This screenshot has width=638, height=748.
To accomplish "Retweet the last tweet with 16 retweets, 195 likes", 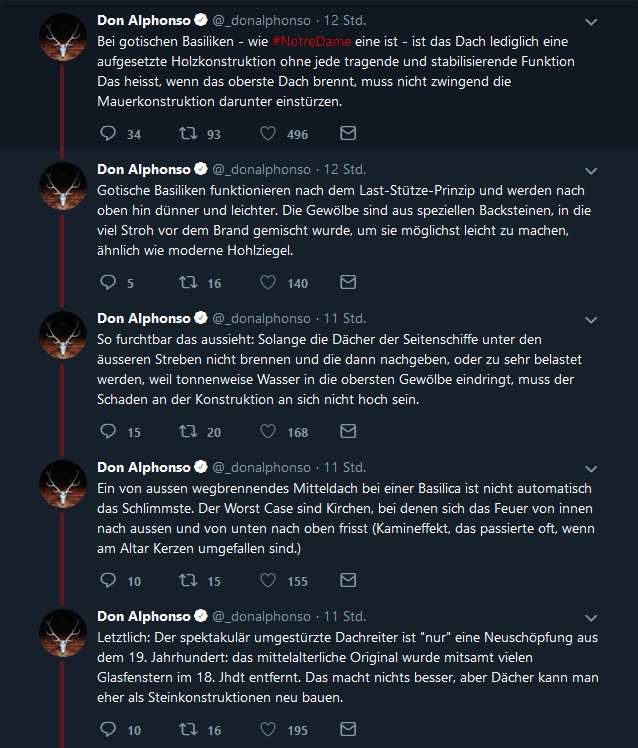I will (x=188, y=729).
